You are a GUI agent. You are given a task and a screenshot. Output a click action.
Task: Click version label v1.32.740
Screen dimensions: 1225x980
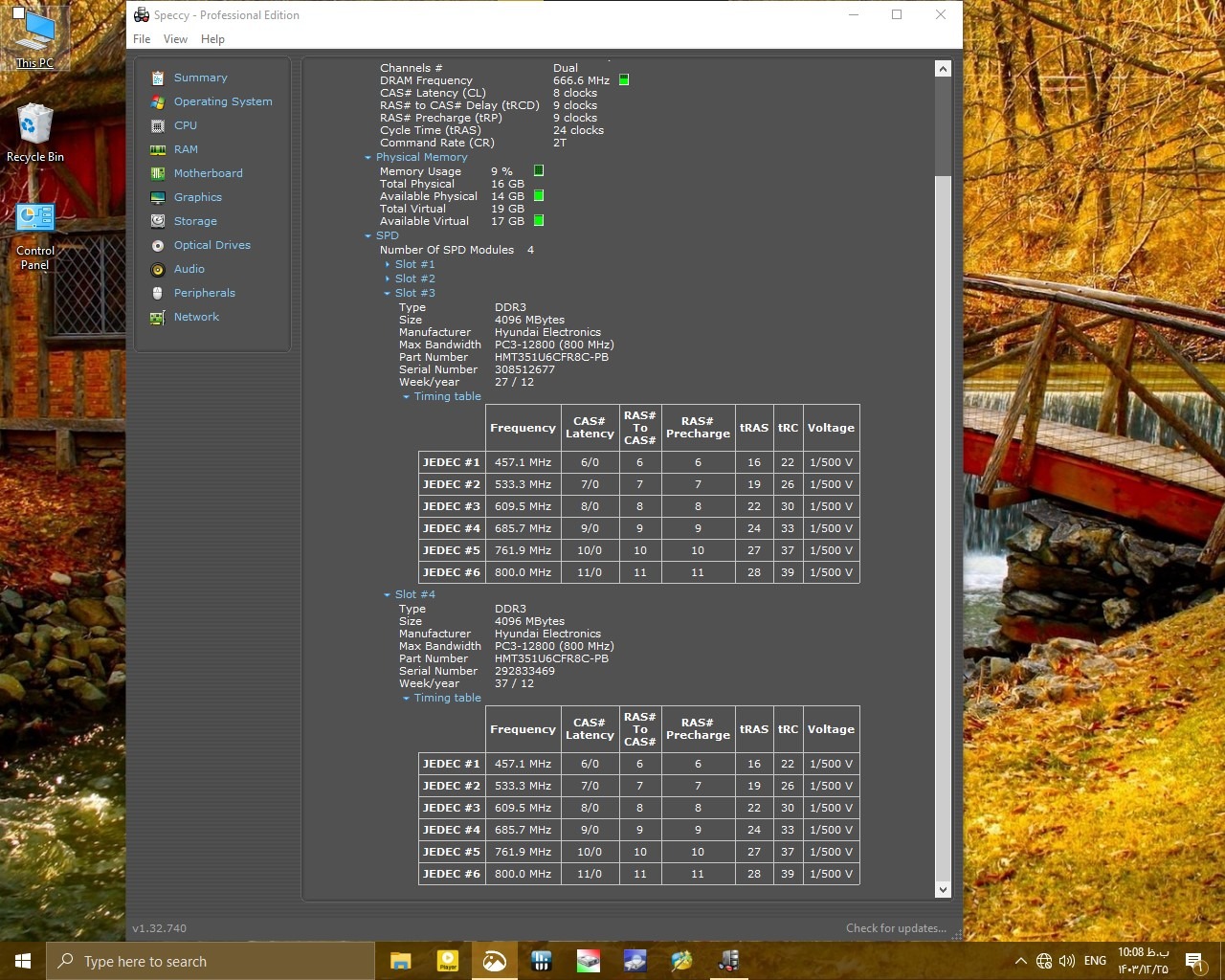[159, 928]
